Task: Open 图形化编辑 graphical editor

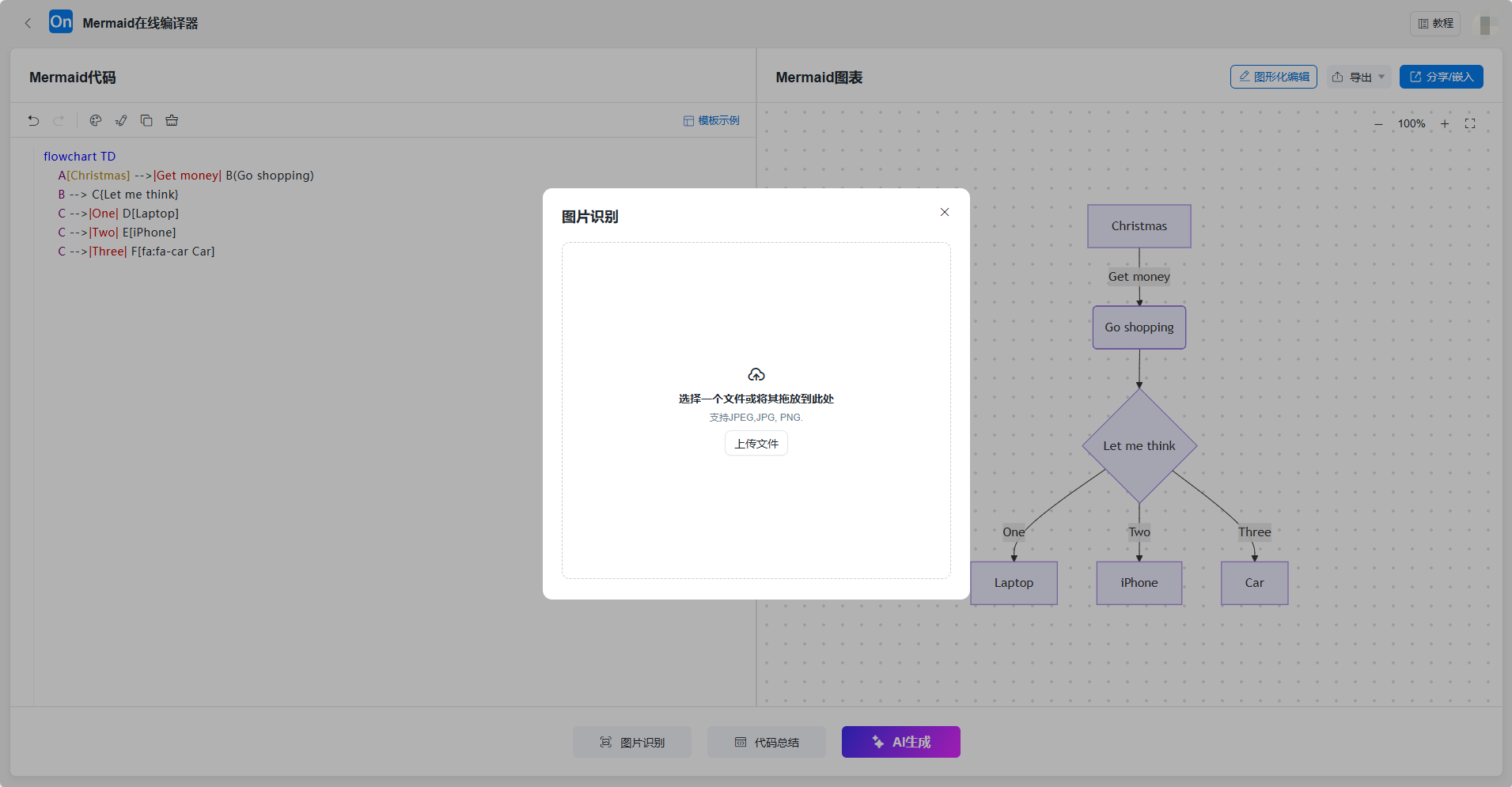Action: 1273,77
